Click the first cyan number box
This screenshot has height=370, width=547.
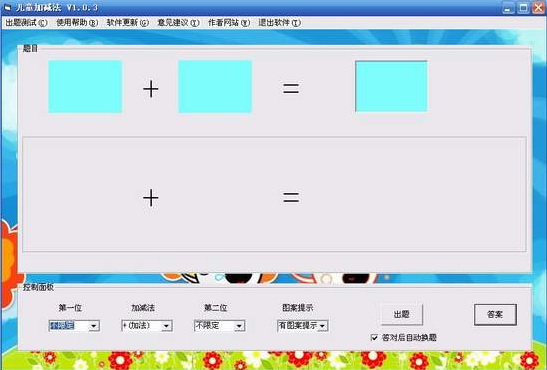(x=85, y=87)
